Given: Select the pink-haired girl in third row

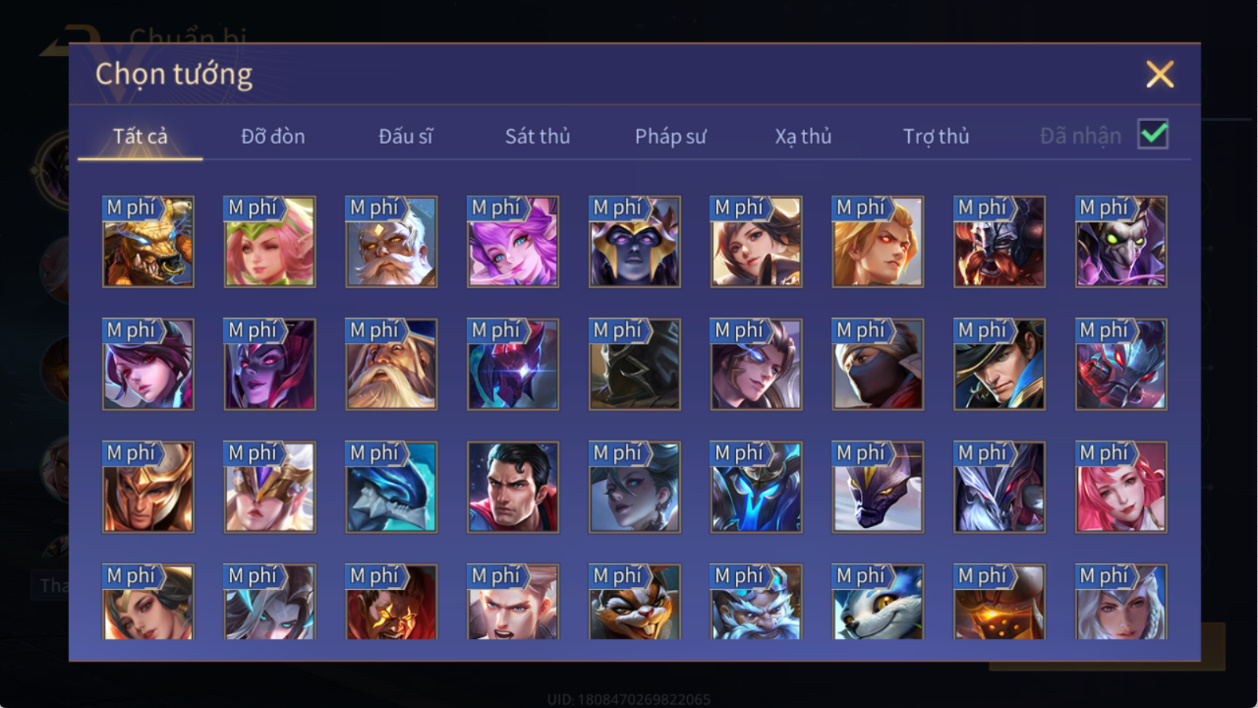Looking at the screenshot, I should pyautogui.click(x=1121, y=487).
